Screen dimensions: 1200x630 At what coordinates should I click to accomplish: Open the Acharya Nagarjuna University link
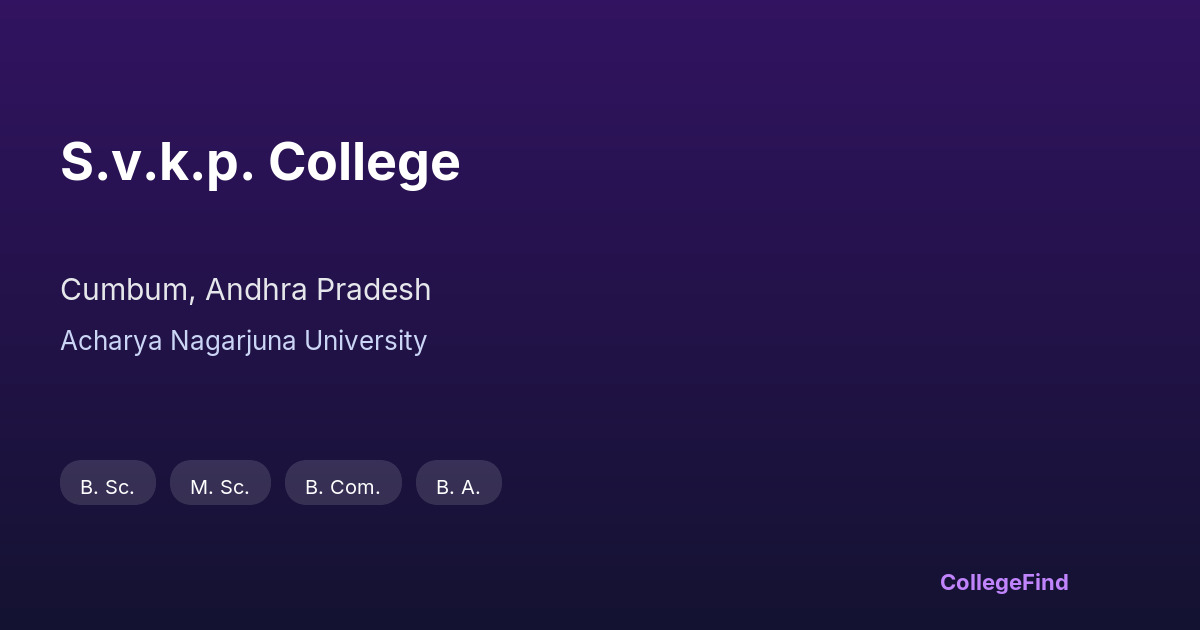(243, 341)
